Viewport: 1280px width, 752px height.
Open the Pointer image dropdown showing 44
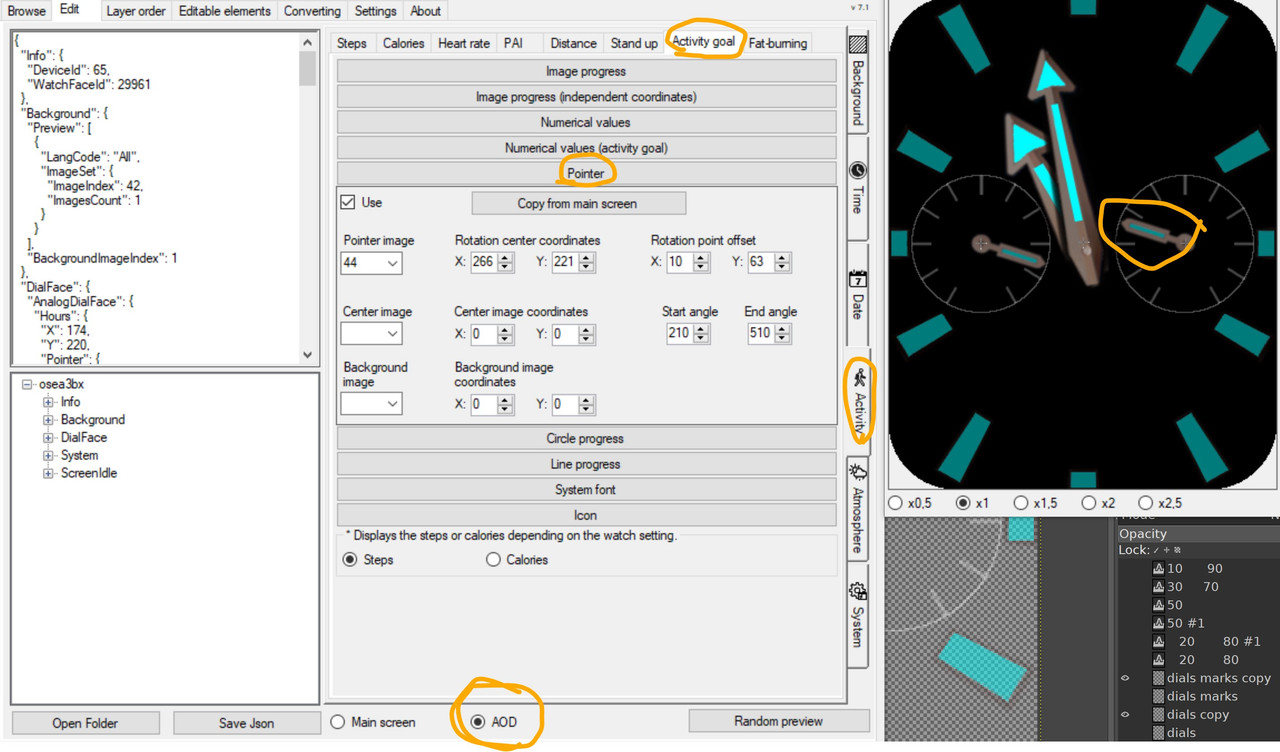coord(371,263)
